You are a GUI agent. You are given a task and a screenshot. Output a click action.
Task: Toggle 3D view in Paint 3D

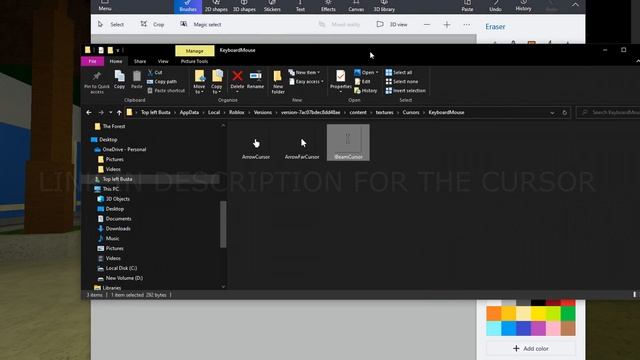[392, 24]
